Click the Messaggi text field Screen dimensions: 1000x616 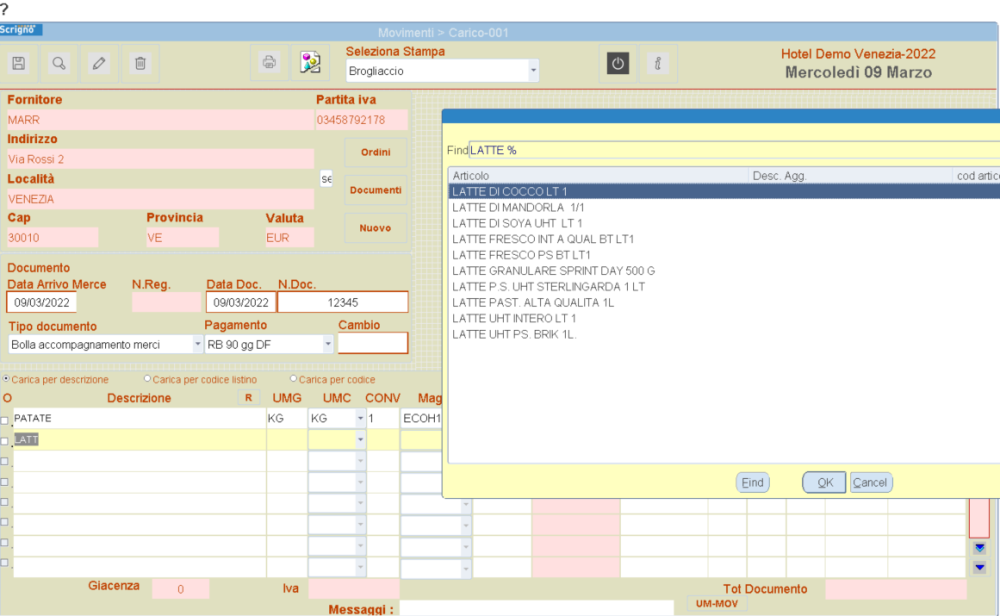(536, 608)
